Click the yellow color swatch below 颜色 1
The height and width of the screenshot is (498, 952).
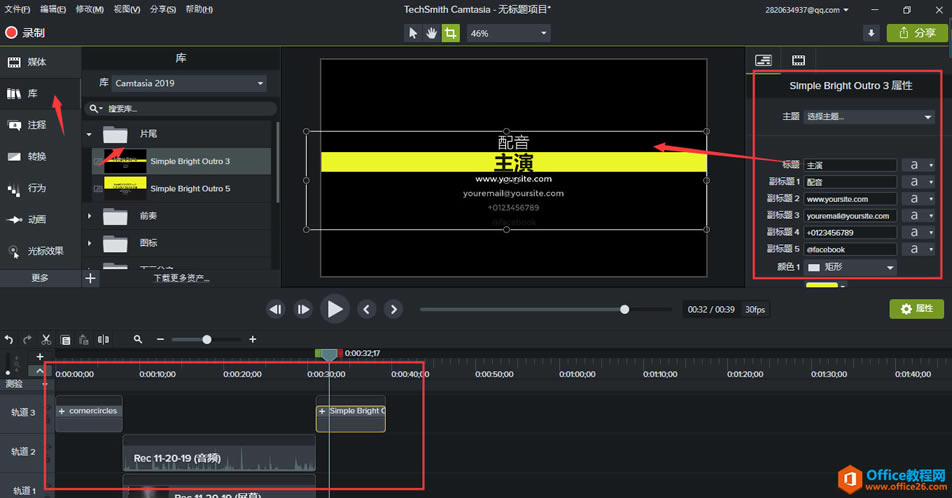(x=821, y=285)
